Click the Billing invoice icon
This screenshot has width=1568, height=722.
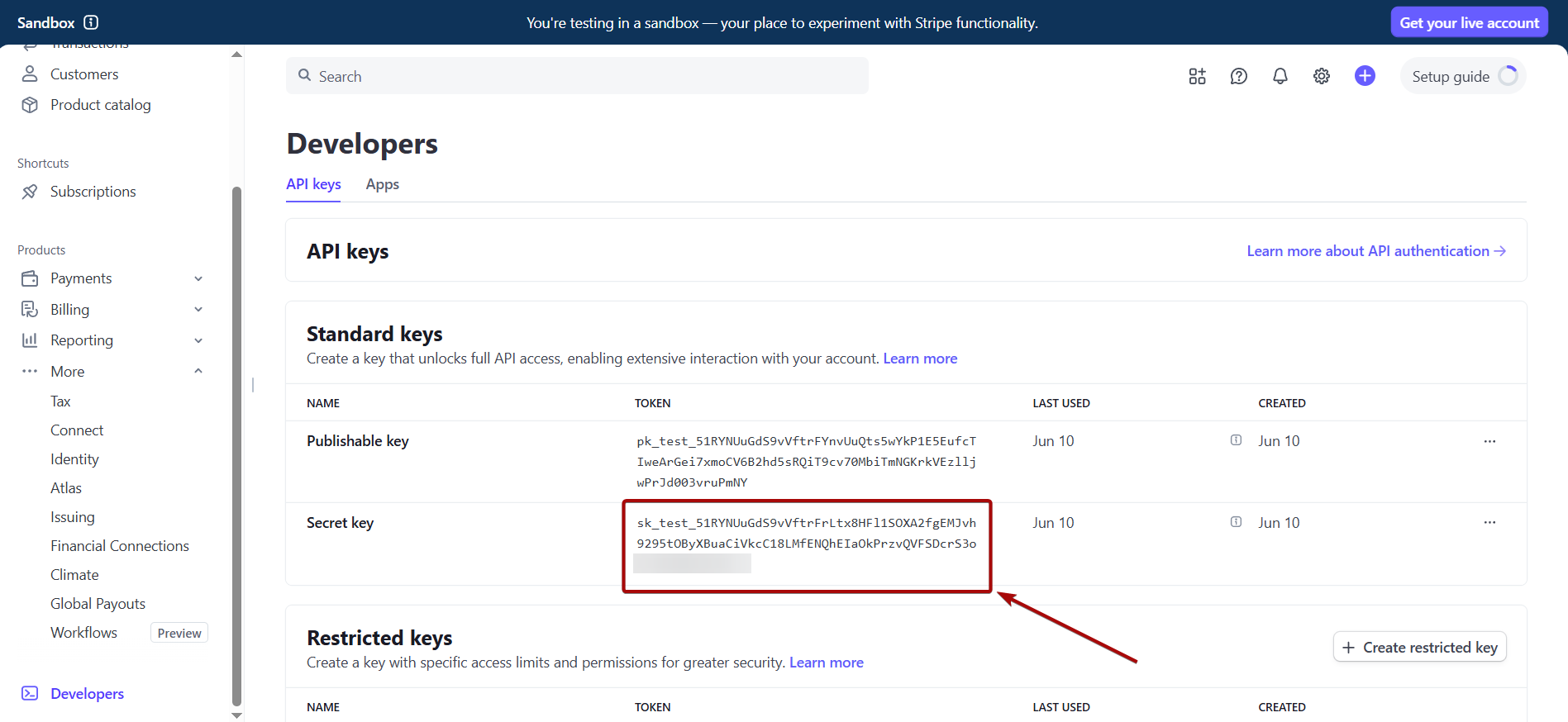(x=30, y=309)
